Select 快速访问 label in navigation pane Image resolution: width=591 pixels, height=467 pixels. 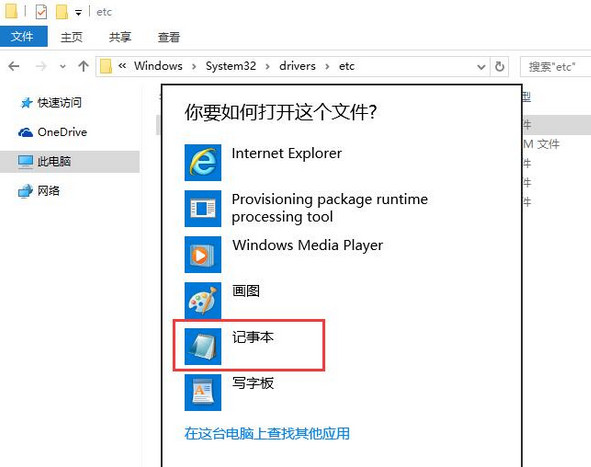pos(60,103)
